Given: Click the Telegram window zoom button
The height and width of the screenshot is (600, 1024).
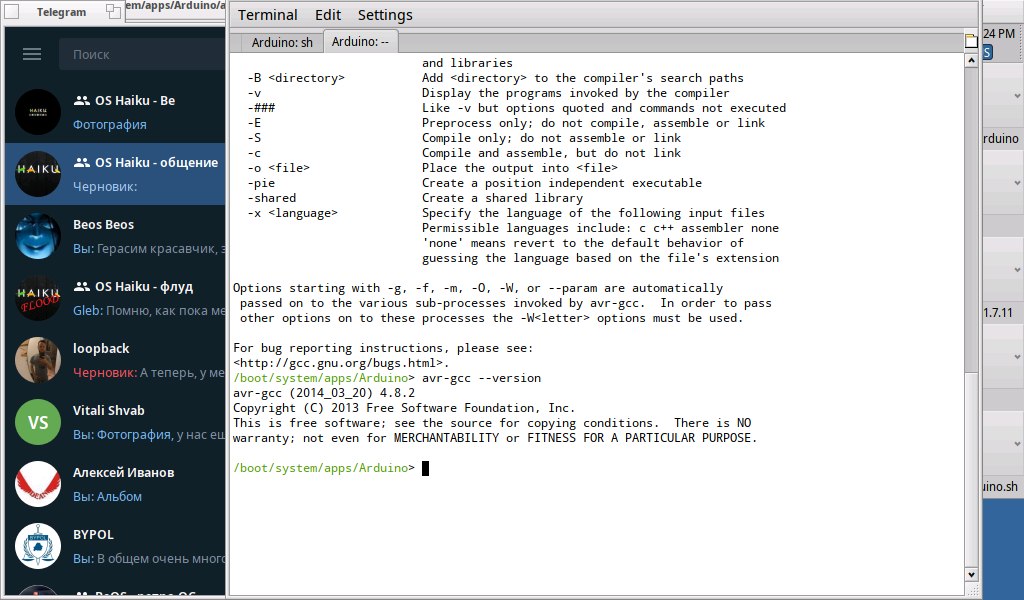Looking at the screenshot, I should (x=114, y=11).
